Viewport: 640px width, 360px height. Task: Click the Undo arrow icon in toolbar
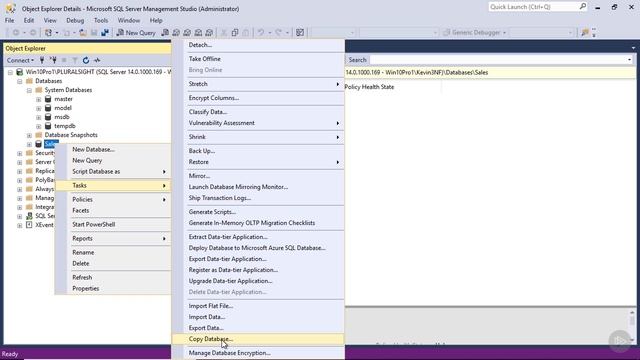(260, 33)
